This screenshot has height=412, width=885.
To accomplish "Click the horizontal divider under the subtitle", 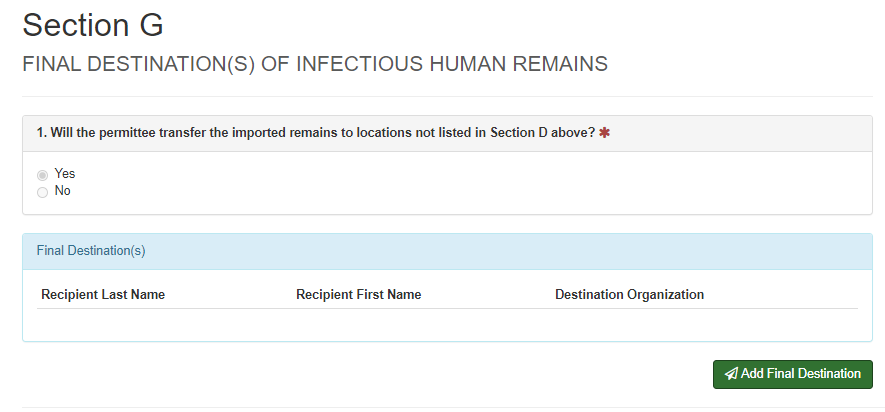I will click(447, 97).
